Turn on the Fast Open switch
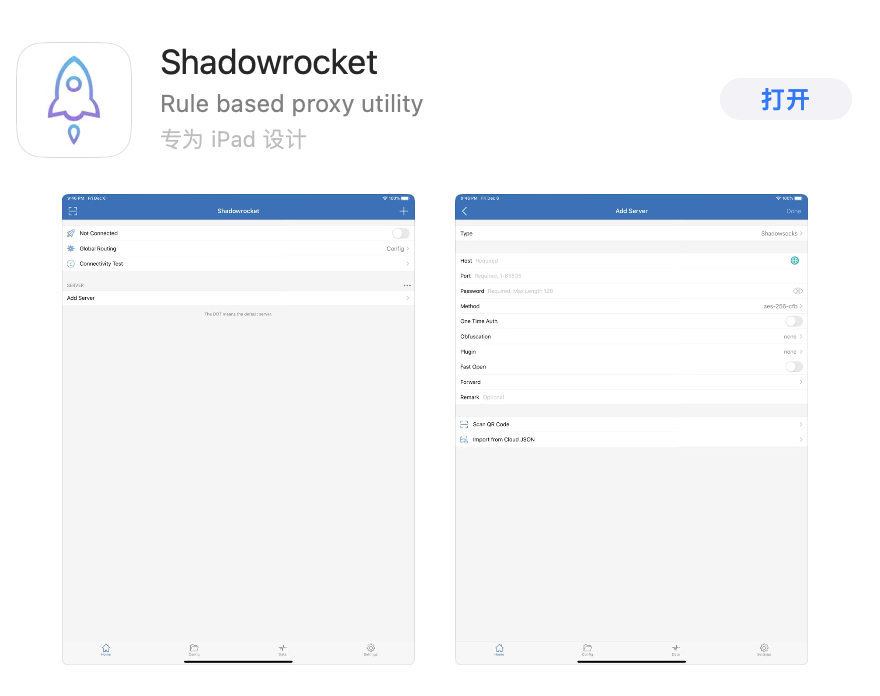This screenshot has height=696, width=880. point(793,367)
